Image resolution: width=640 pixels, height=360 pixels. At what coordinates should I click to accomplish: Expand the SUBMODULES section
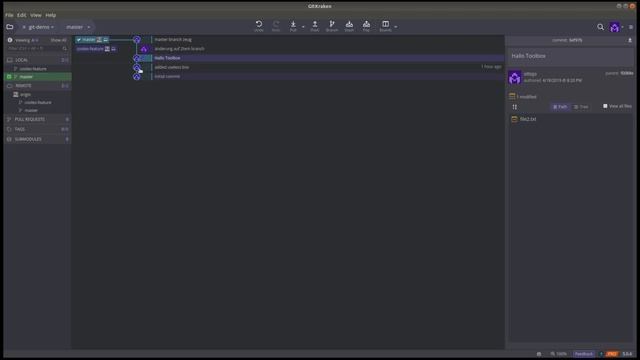pyautogui.click(x=37, y=139)
